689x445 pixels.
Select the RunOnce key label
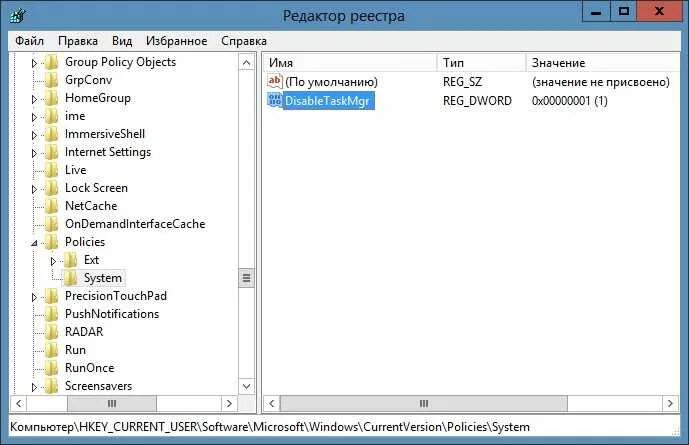click(90, 368)
